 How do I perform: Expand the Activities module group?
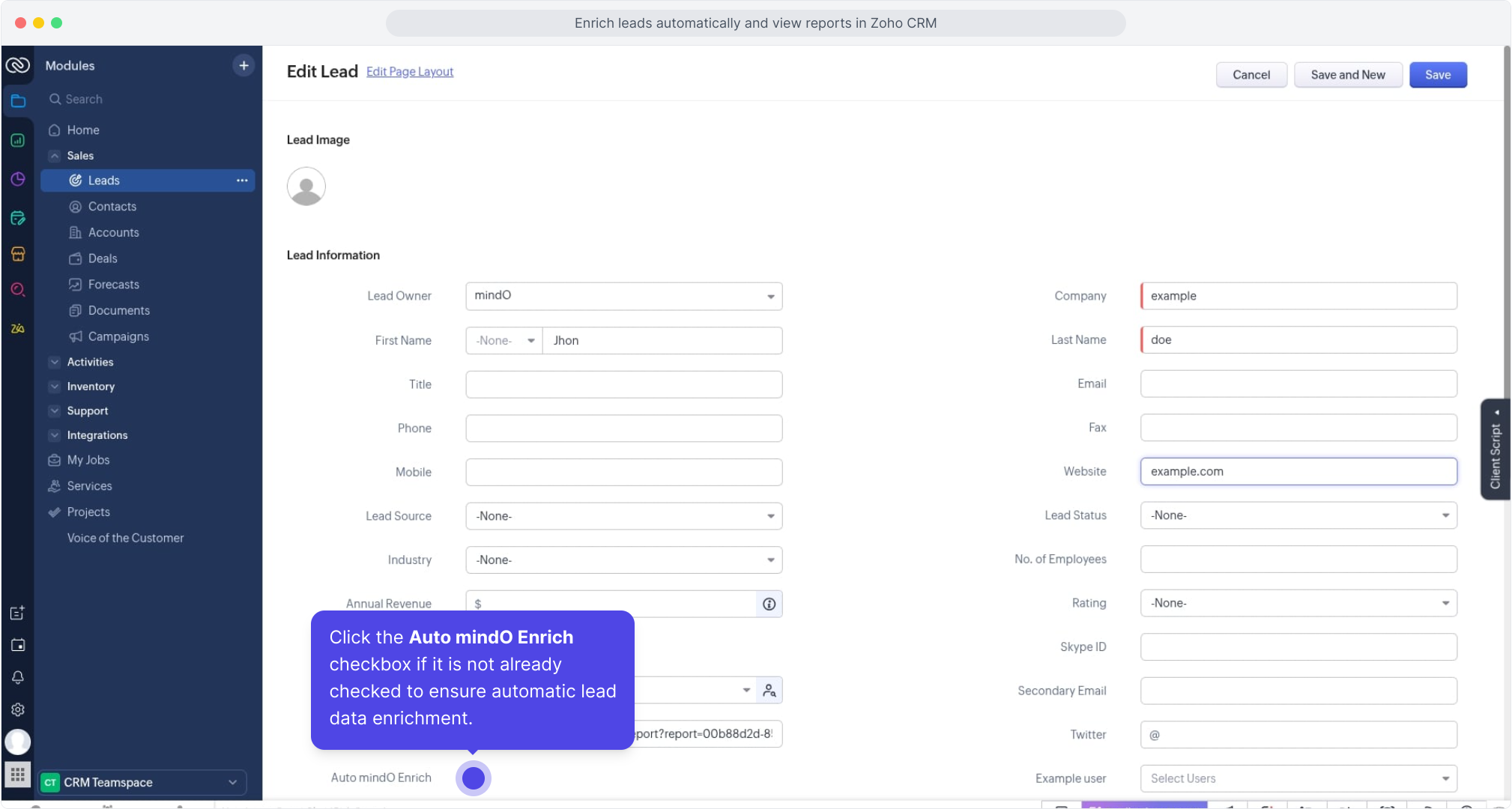coord(55,362)
